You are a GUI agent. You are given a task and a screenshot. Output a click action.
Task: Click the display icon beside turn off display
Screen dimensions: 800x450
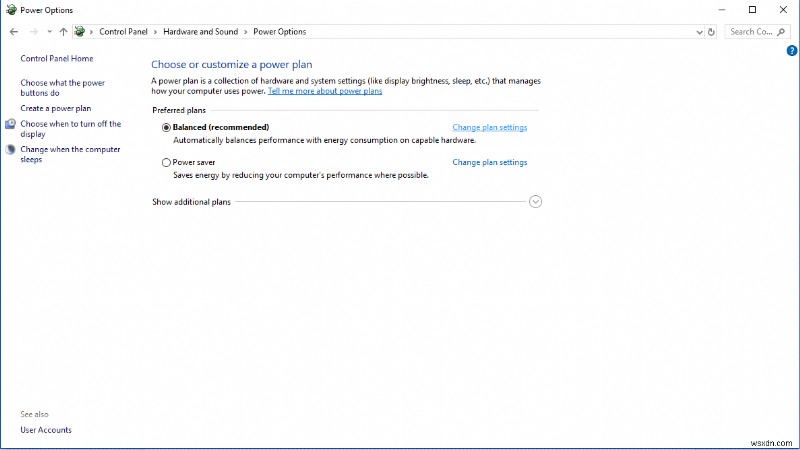10,124
